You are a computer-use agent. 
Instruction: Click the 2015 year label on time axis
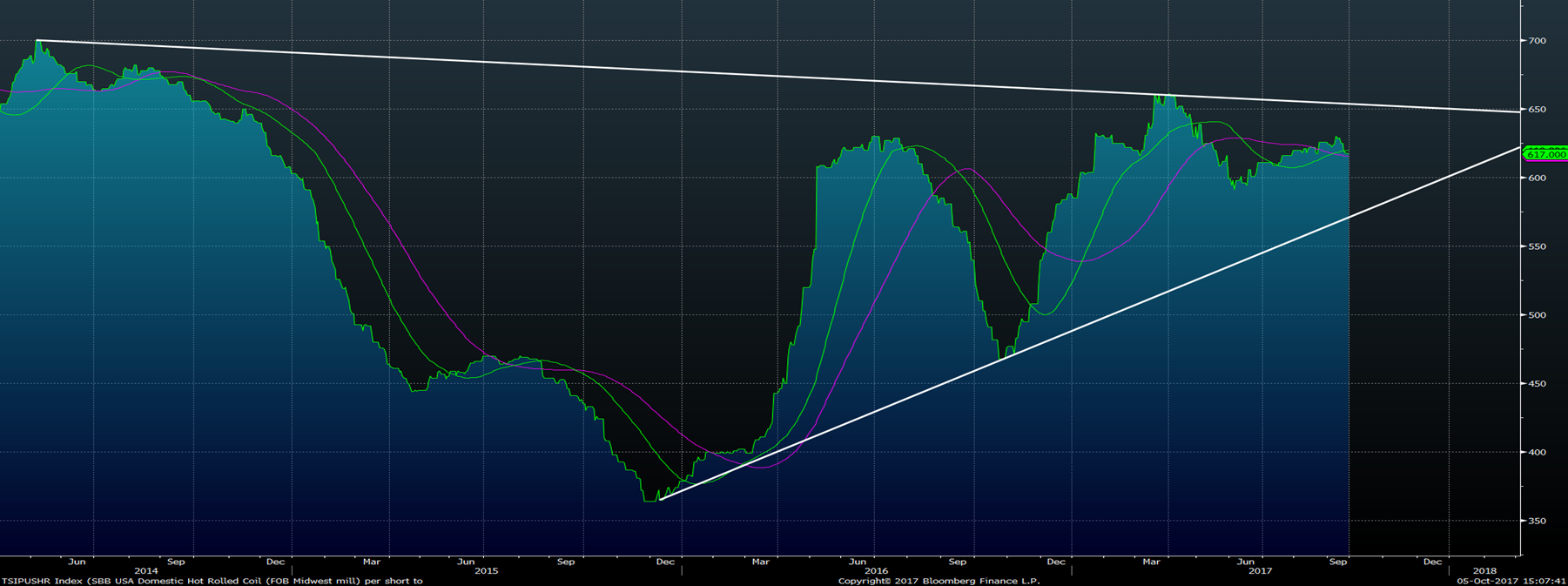(486, 571)
